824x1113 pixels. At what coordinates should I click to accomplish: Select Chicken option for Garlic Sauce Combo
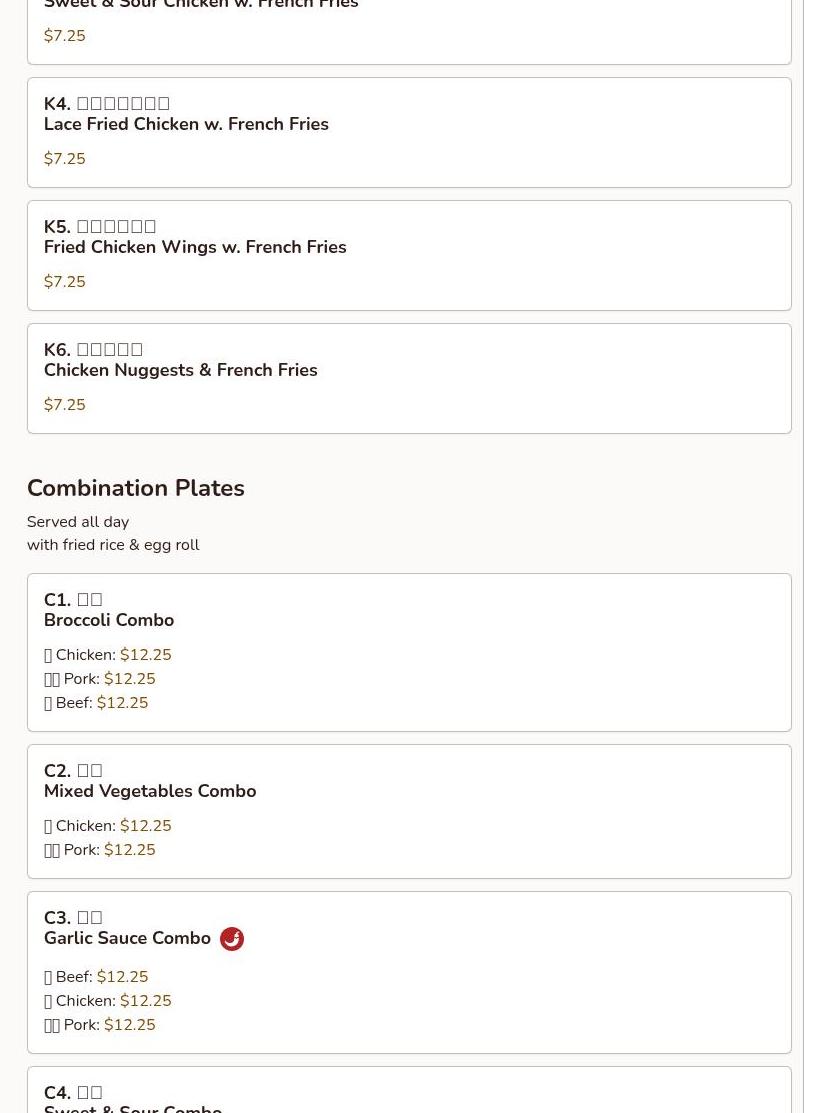[x=107, y=1001]
